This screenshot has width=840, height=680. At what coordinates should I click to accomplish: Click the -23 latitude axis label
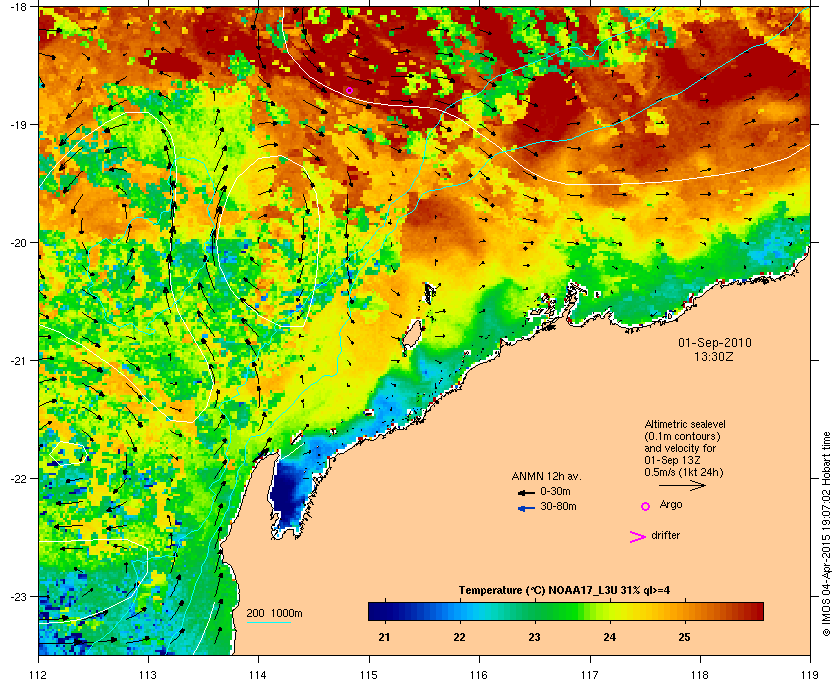click(17, 596)
